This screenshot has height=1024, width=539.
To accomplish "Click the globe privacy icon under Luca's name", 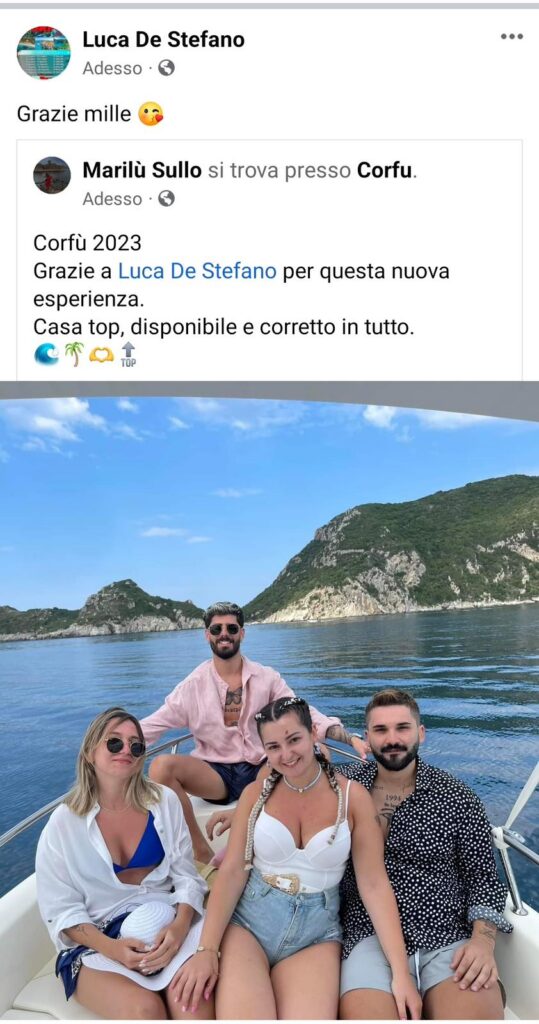I will click(x=166, y=68).
